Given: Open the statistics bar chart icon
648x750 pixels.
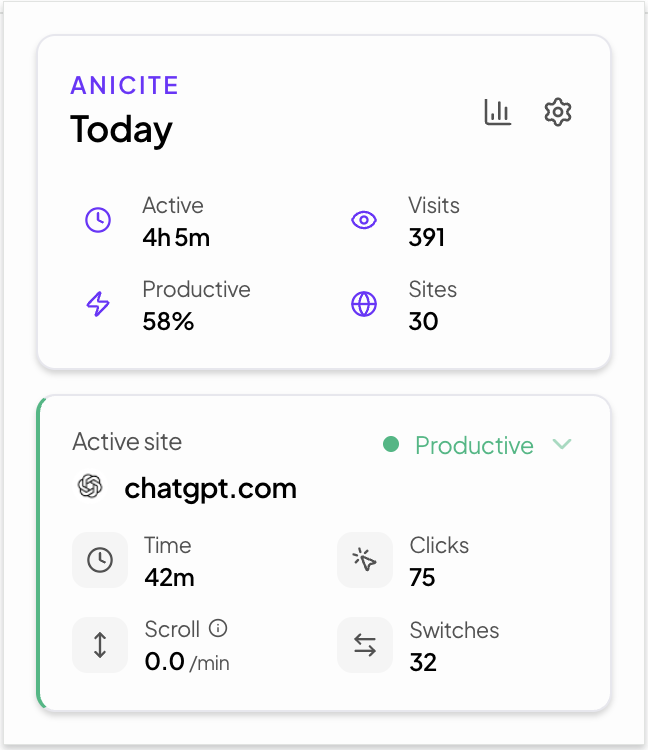Looking at the screenshot, I should [x=497, y=112].
